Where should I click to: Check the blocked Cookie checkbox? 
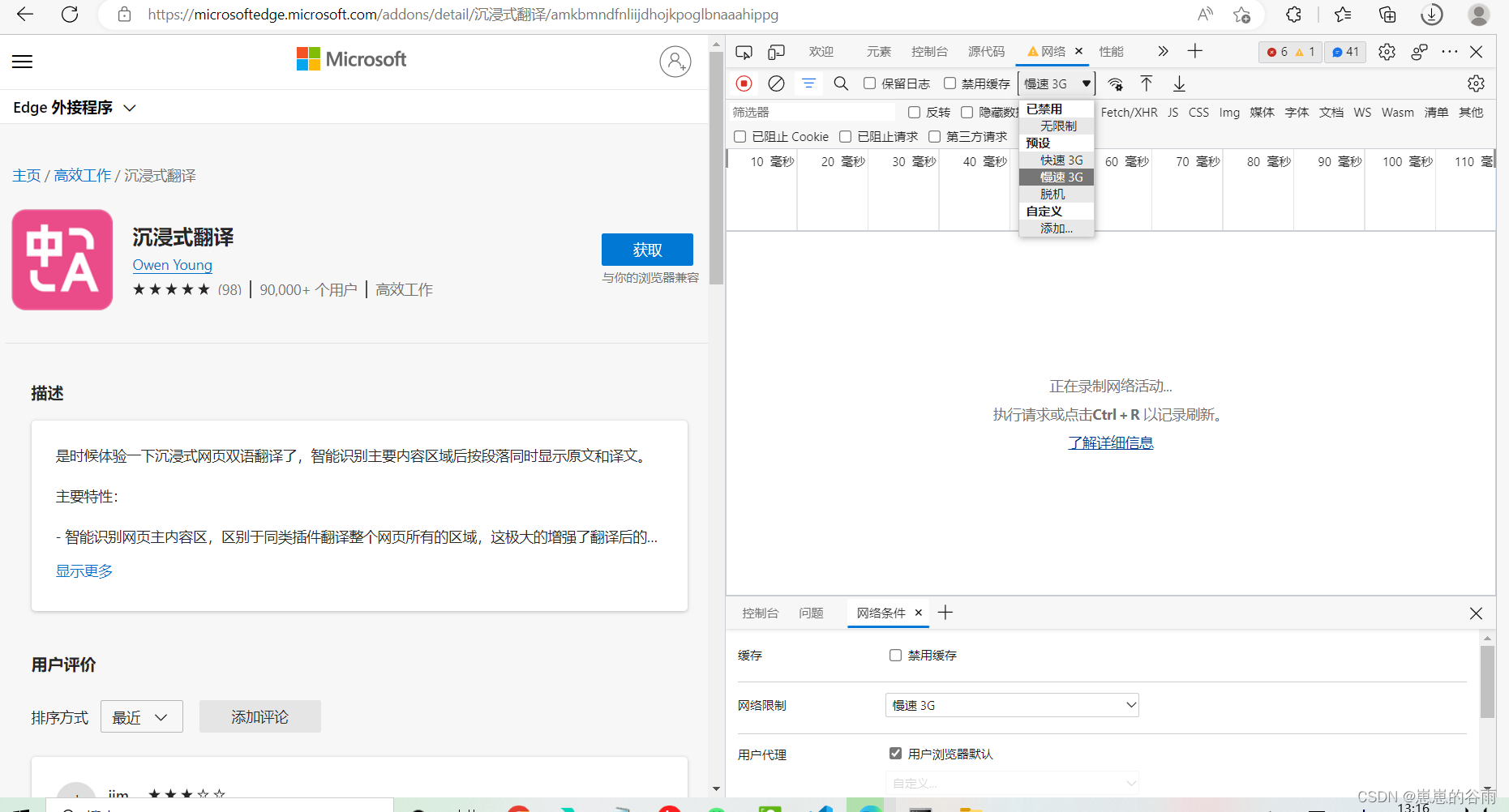[739, 137]
